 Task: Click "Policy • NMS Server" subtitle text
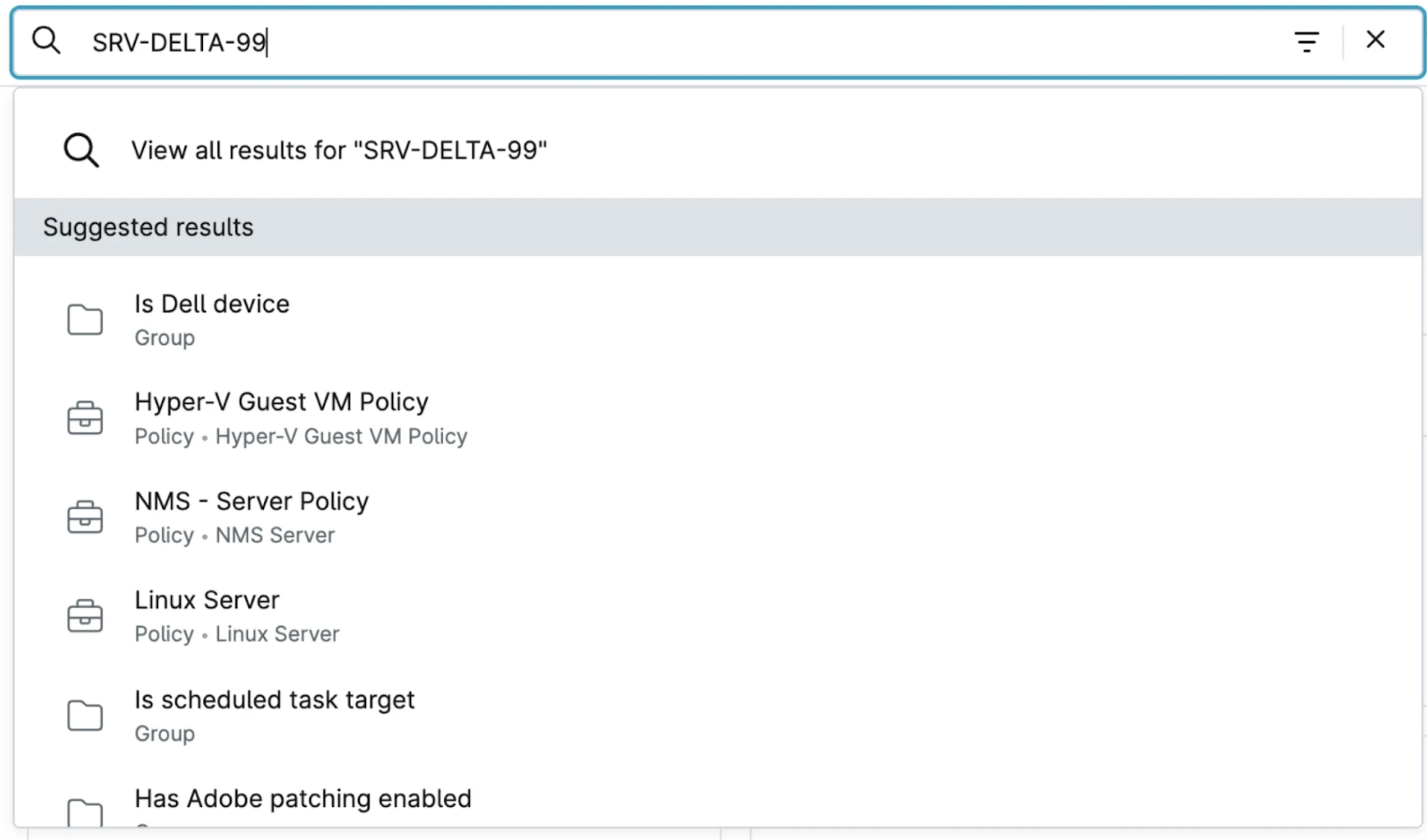point(234,535)
